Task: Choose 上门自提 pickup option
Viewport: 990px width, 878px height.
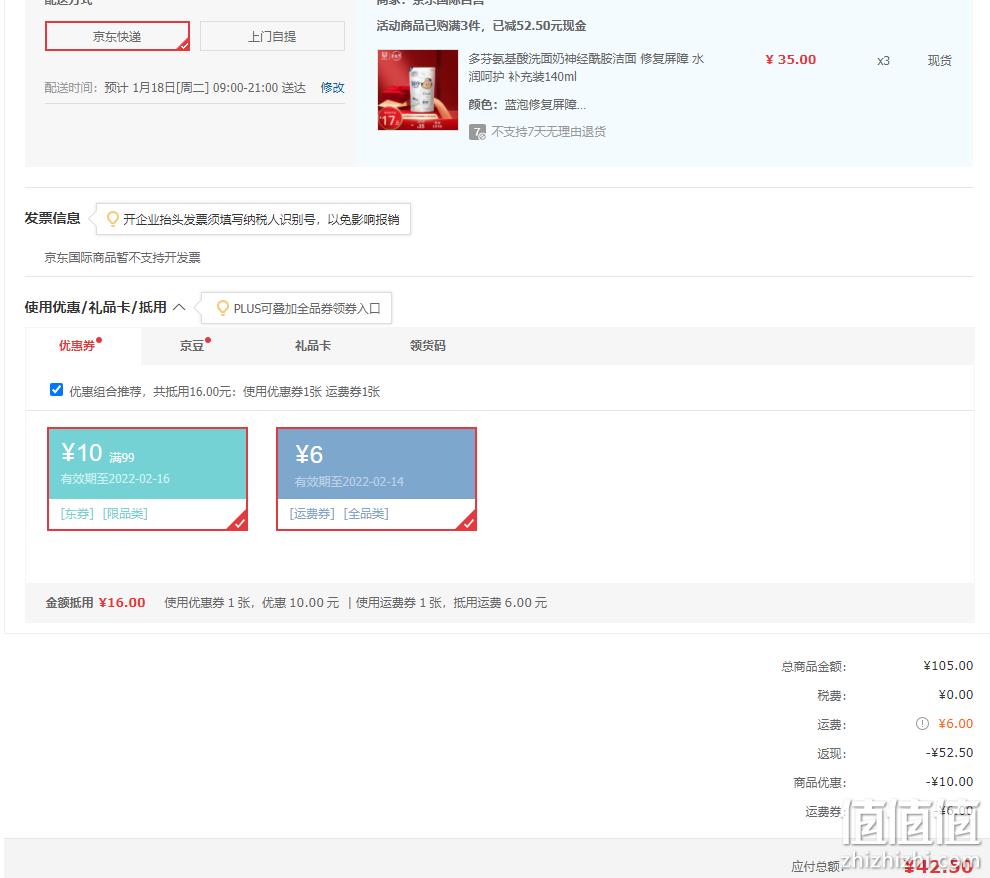Action: click(272, 36)
